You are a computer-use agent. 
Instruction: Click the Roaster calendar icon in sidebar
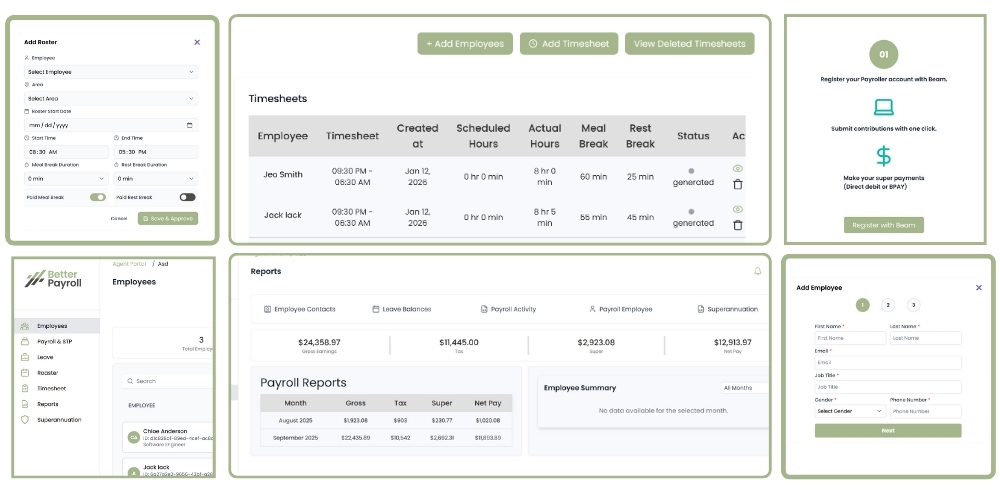pyautogui.click(x=25, y=373)
